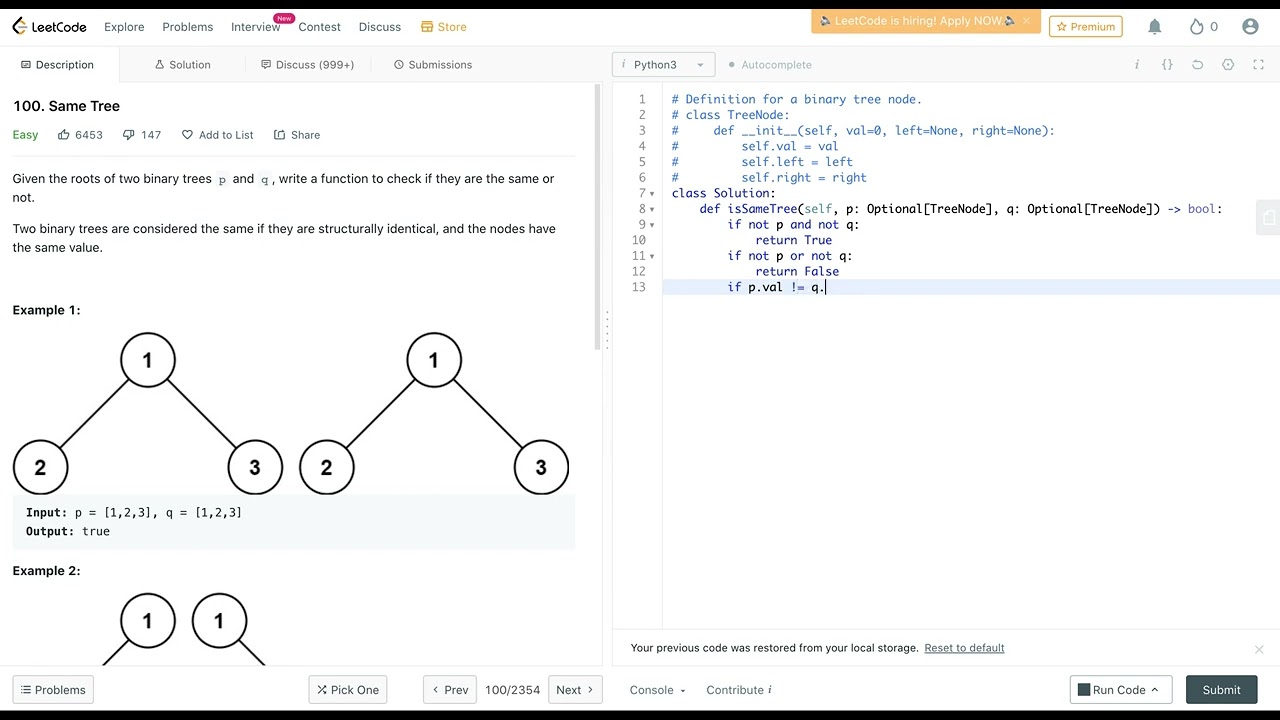Click the Example 1 tree diagram

point(291,414)
